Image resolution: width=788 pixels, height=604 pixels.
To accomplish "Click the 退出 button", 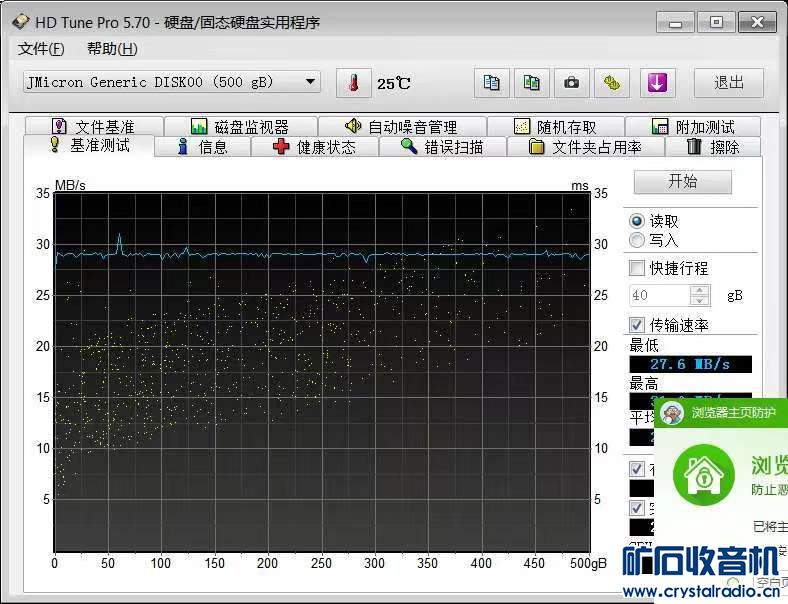I will 728,83.
